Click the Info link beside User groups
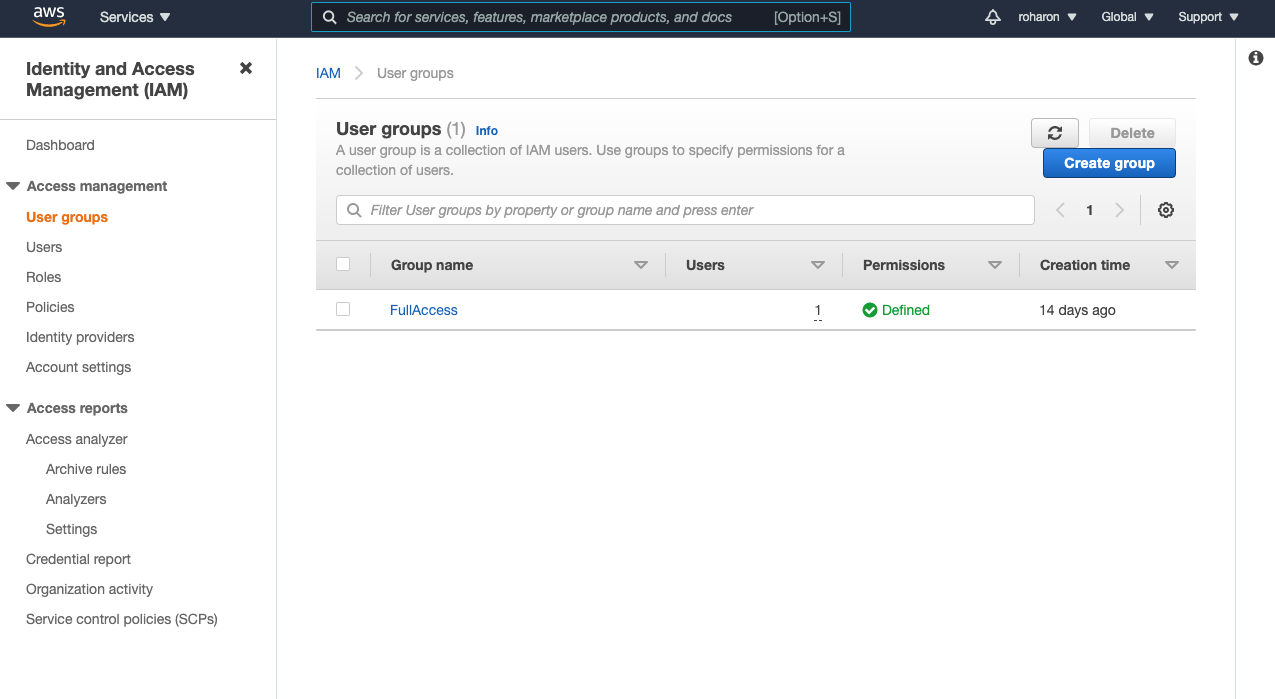 click(x=487, y=131)
